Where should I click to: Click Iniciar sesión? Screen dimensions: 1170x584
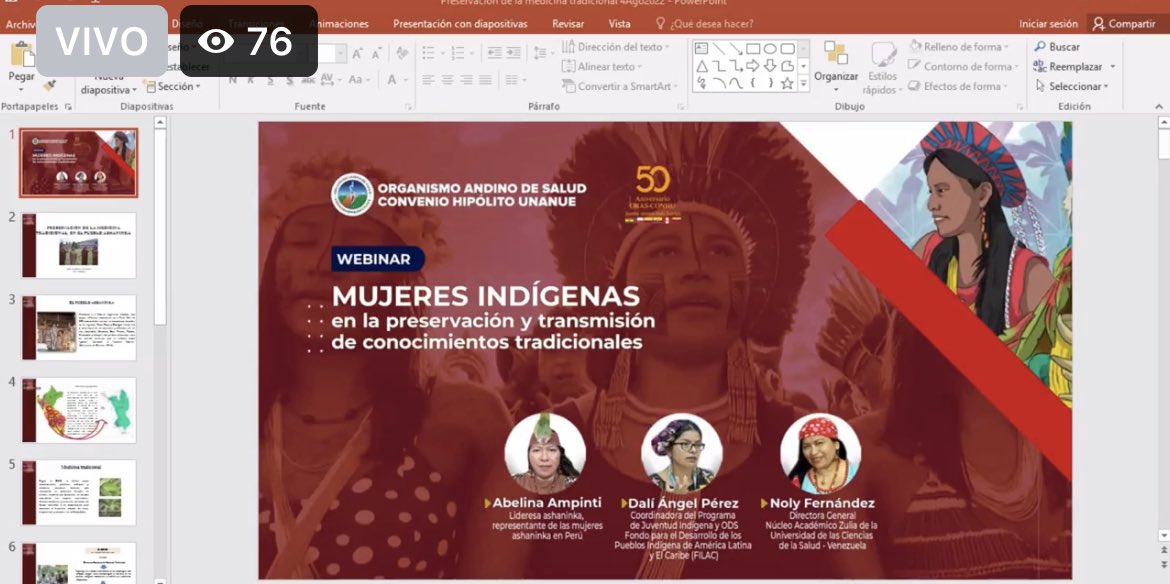[x=1048, y=24]
